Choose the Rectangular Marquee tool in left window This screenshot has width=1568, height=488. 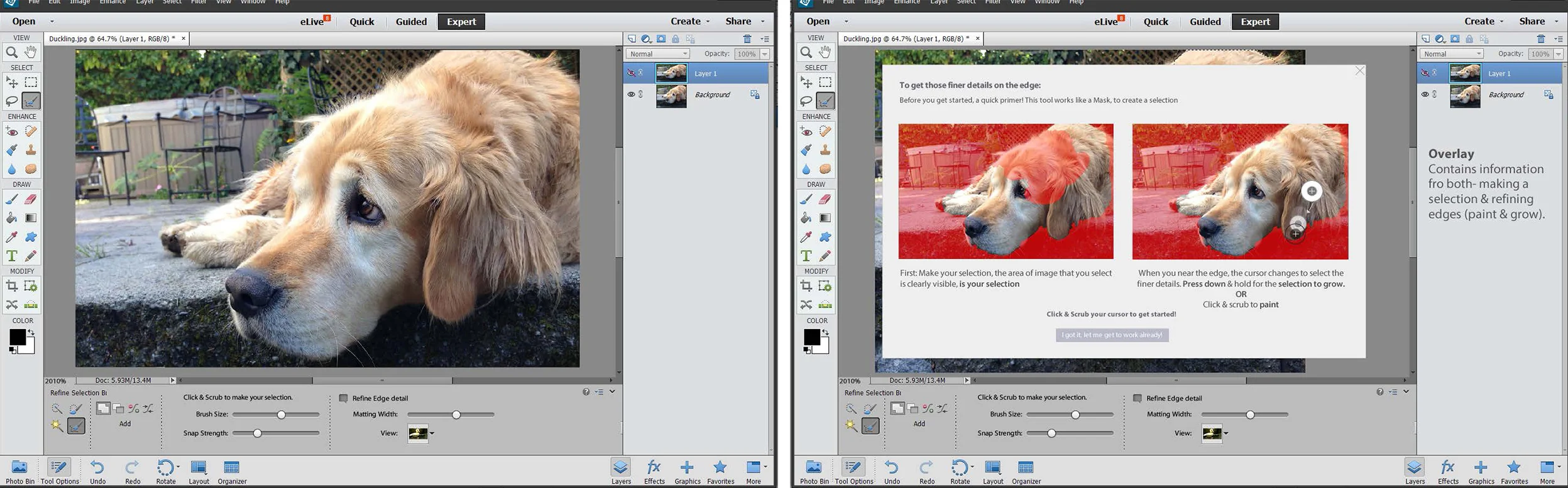point(30,82)
